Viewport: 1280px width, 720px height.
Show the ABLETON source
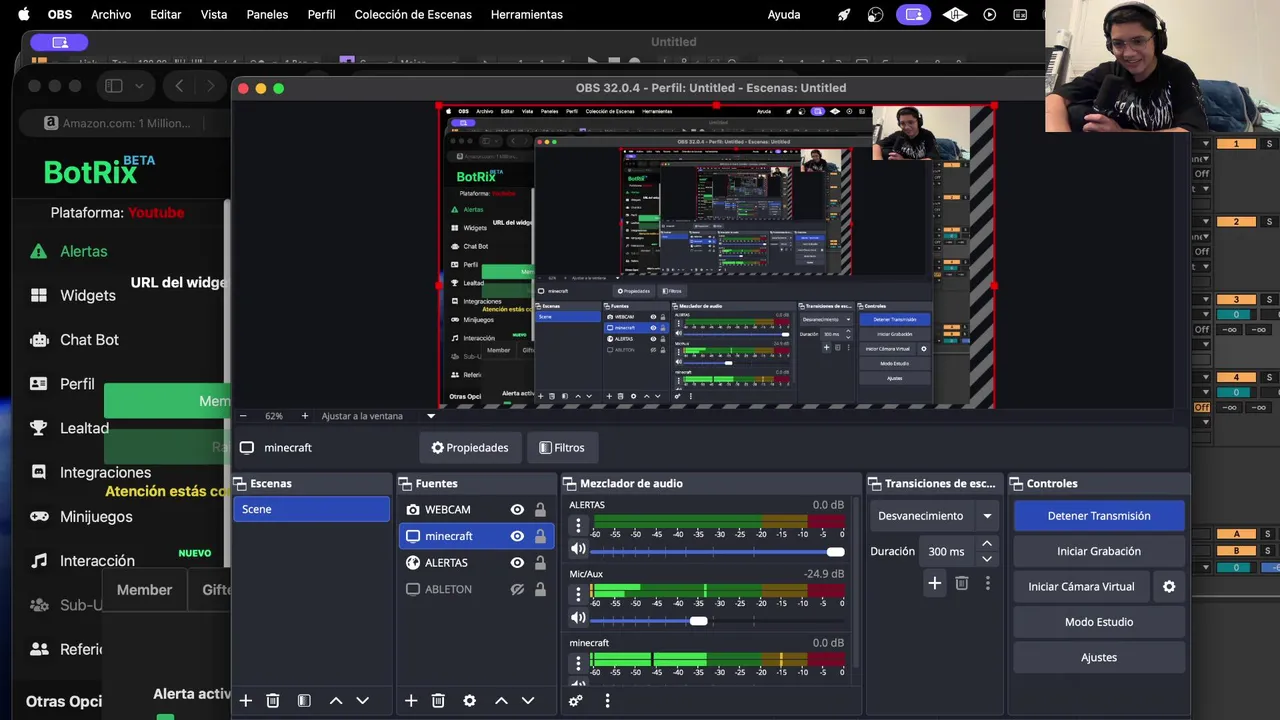coord(517,590)
